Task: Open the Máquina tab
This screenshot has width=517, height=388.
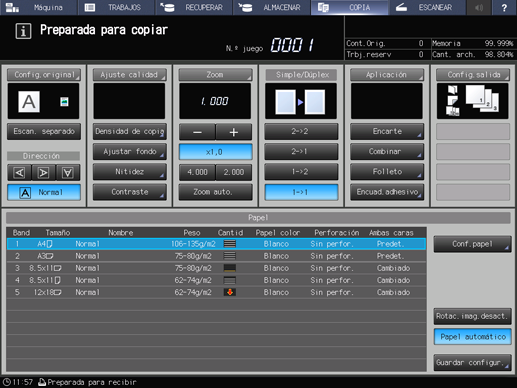Action: [x=39, y=7]
